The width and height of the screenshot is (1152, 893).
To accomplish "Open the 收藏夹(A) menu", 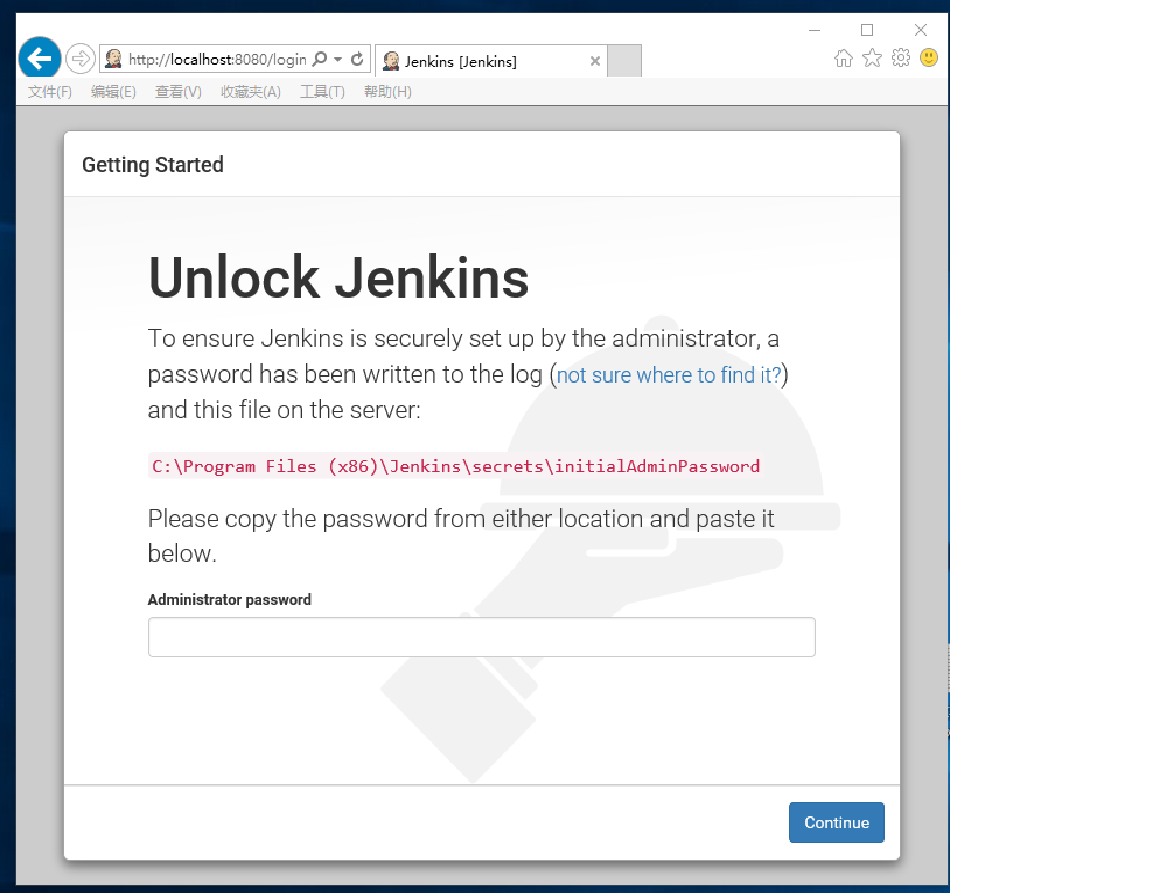I will tap(251, 92).
